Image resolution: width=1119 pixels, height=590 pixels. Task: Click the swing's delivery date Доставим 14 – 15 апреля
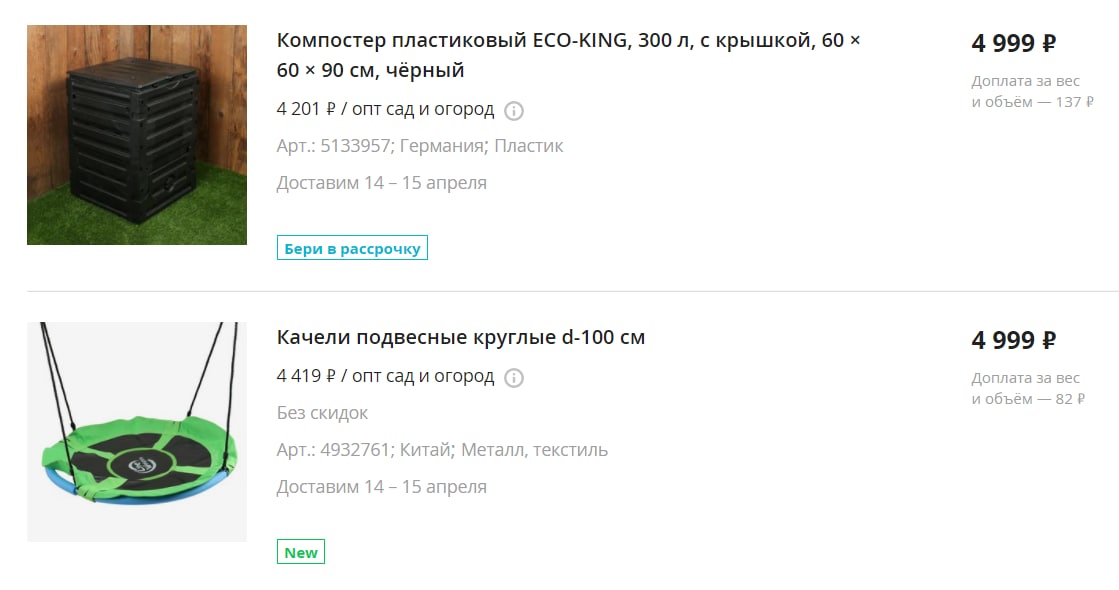pos(382,487)
